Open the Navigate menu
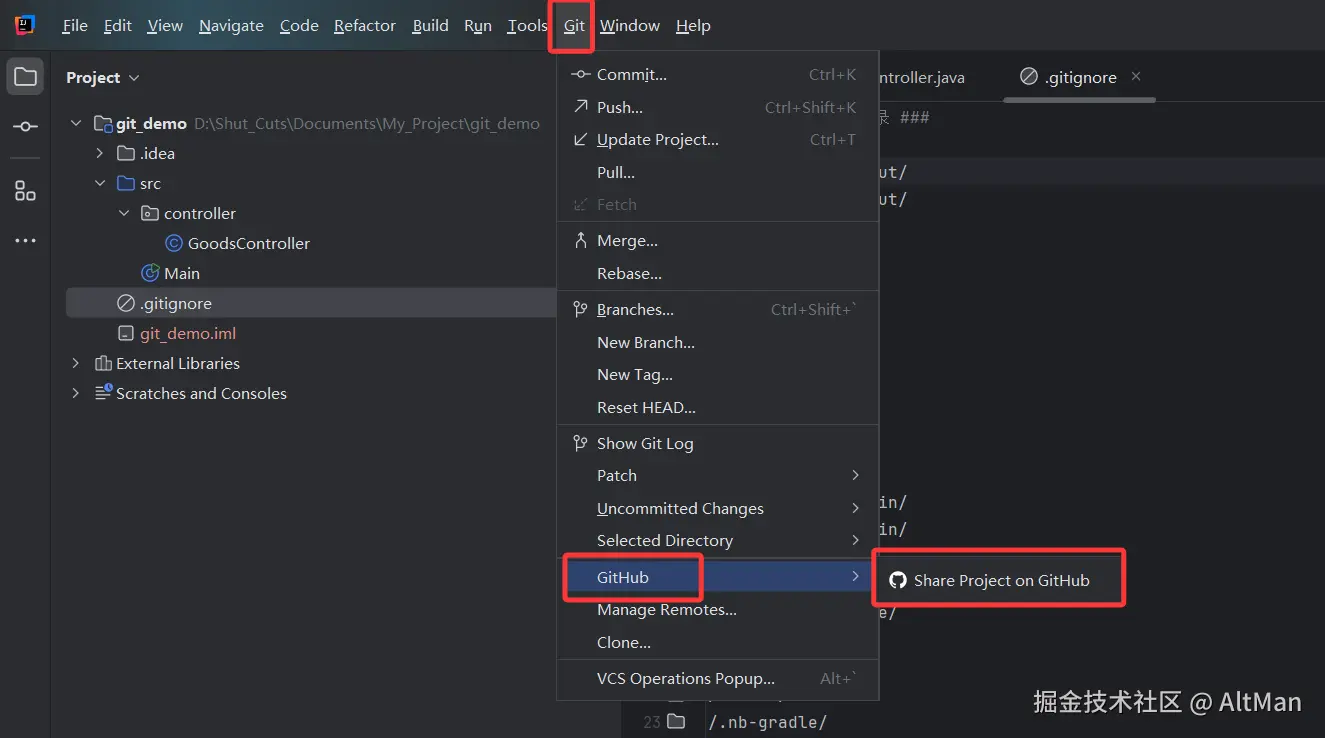Viewport: 1325px width, 738px height. (231, 26)
